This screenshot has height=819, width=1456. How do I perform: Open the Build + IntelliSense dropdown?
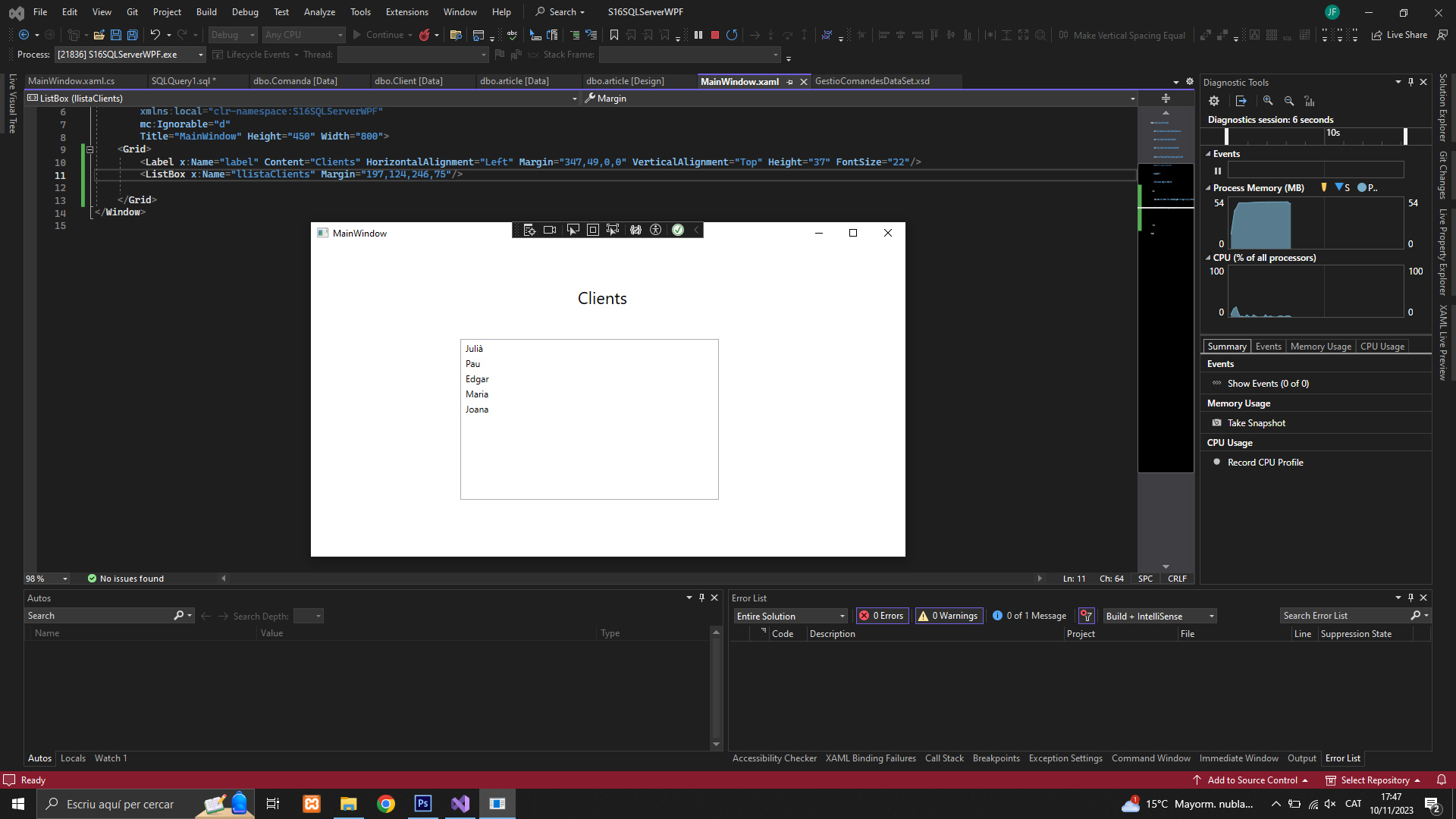(x=1160, y=616)
